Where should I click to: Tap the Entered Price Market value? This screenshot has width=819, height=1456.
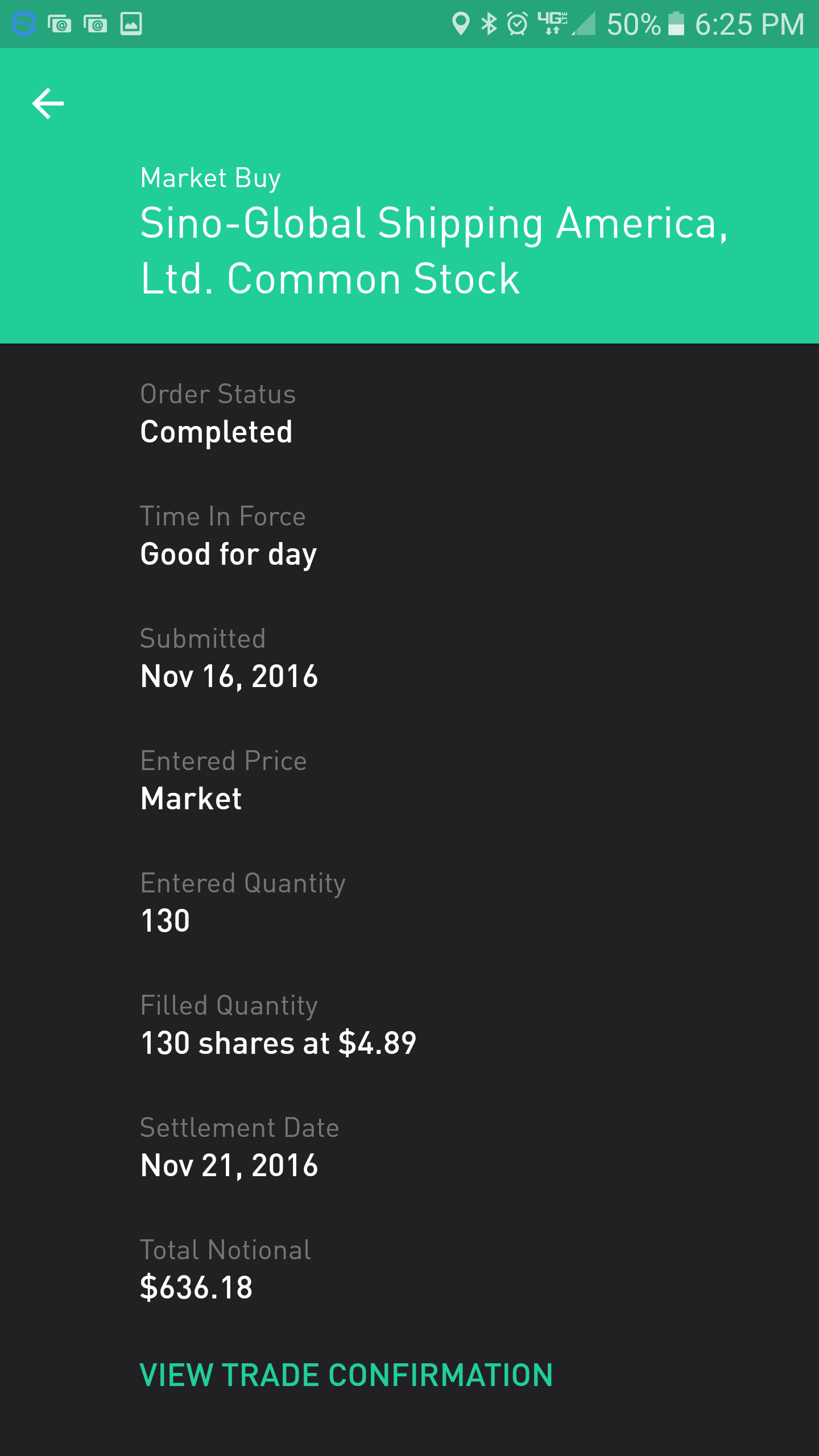[191, 799]
